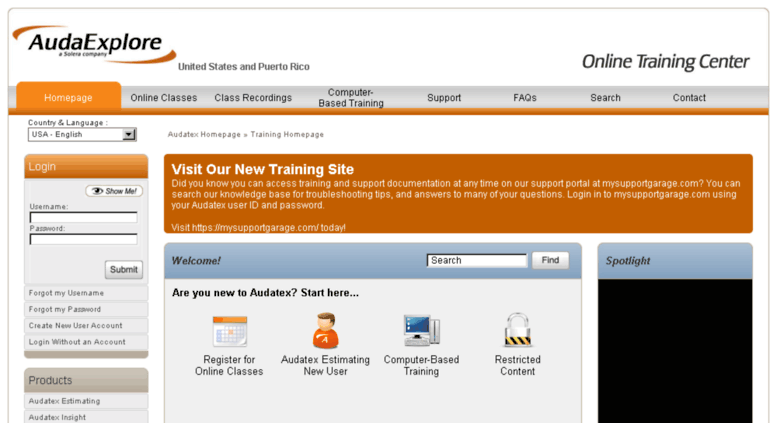Visit the https://mysupportgarage.com/ link
777x423 pixels.
tap(255, 227)
